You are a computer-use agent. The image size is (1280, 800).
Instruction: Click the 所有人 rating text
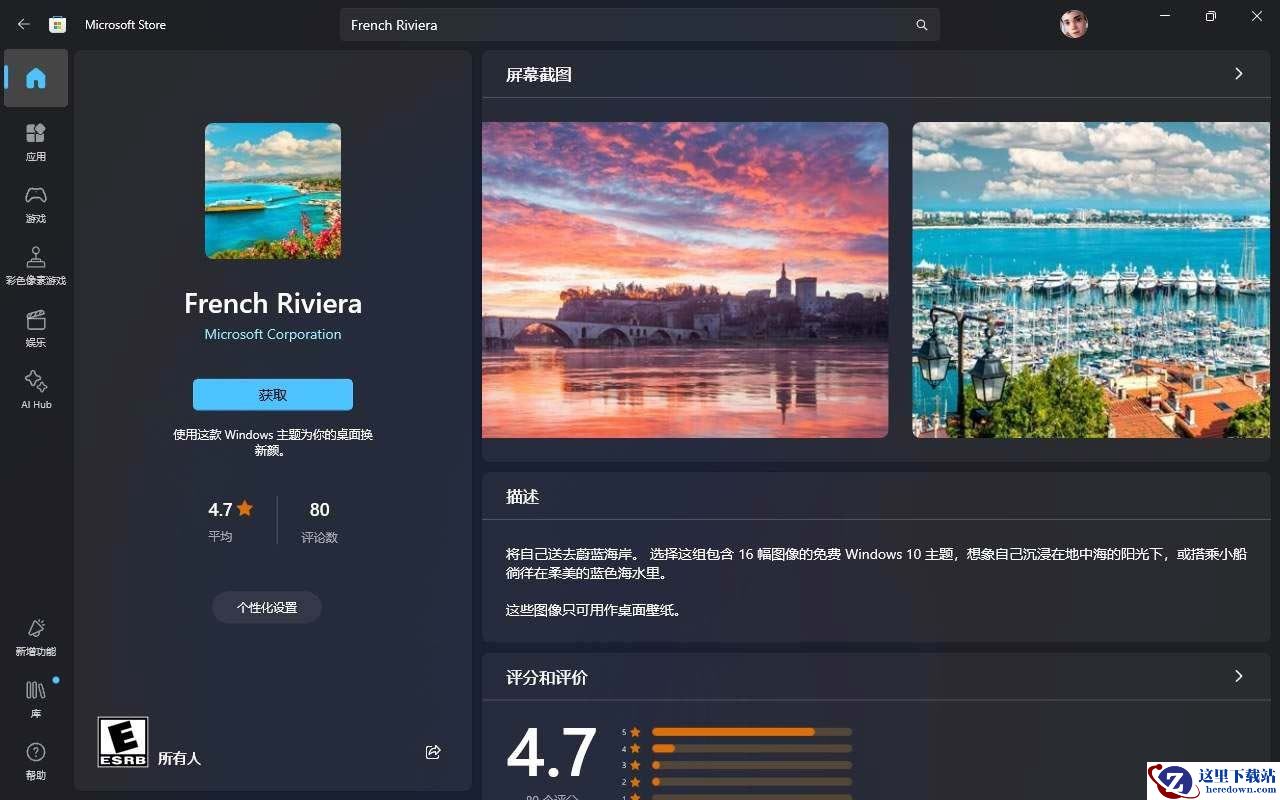[x=180, y=759]
